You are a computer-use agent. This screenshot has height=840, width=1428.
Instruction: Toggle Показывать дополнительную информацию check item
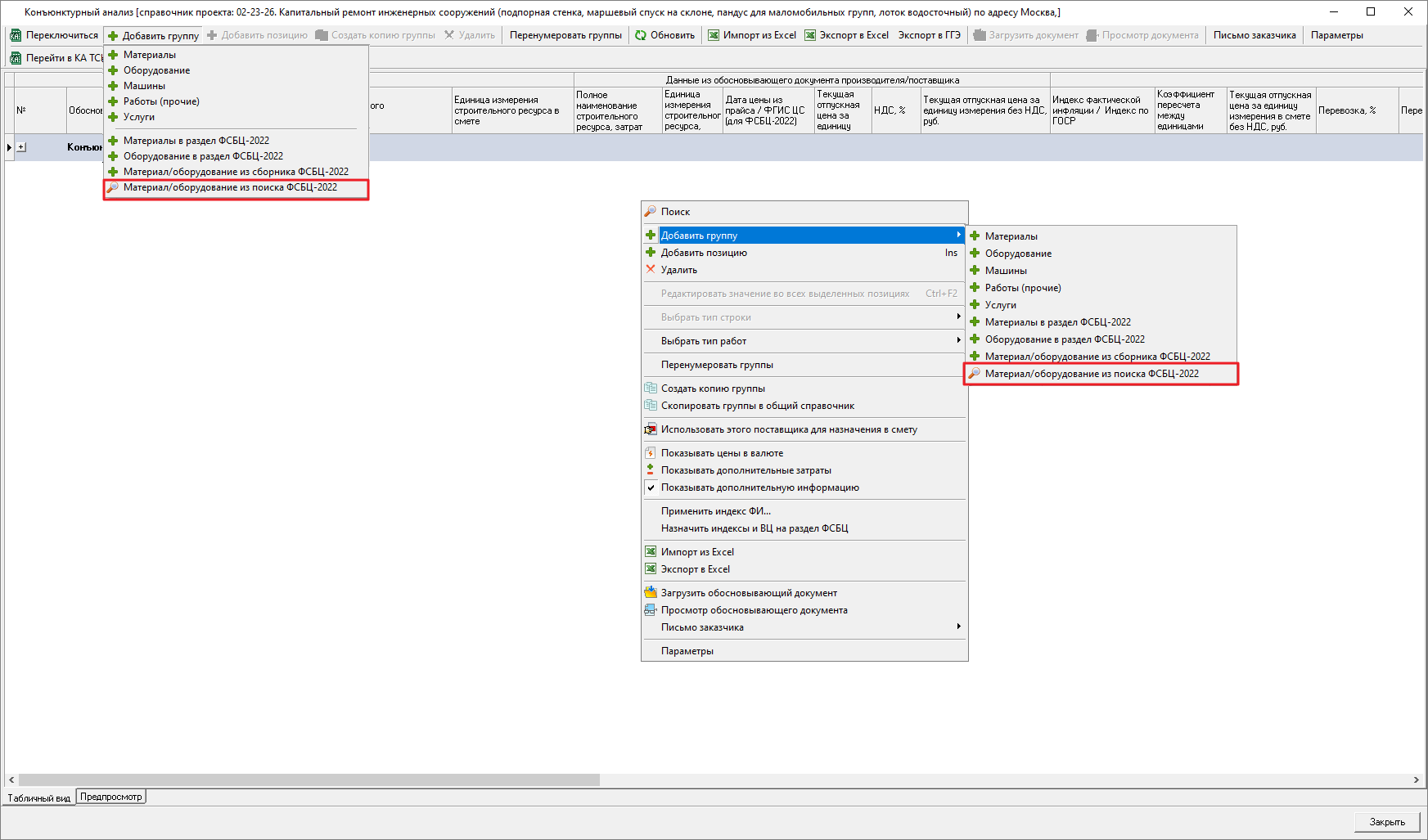tap(759, 487)
